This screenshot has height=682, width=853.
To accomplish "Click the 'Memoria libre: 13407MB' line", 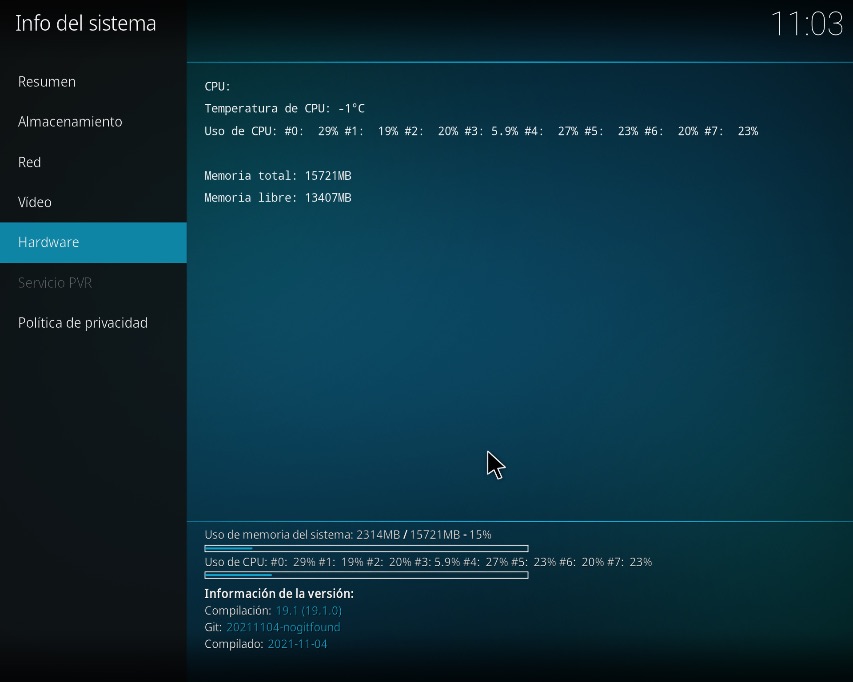I will pos(278,197).
